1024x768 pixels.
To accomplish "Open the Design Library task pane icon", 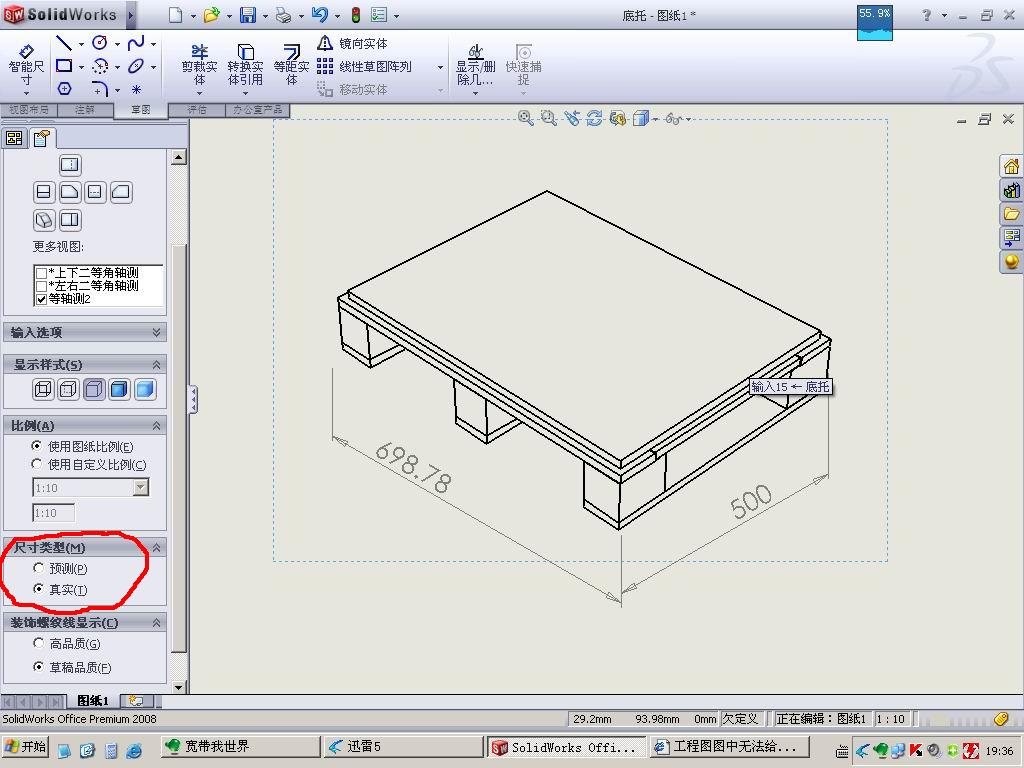I will pyautogui.click(x=1011, y=190).
